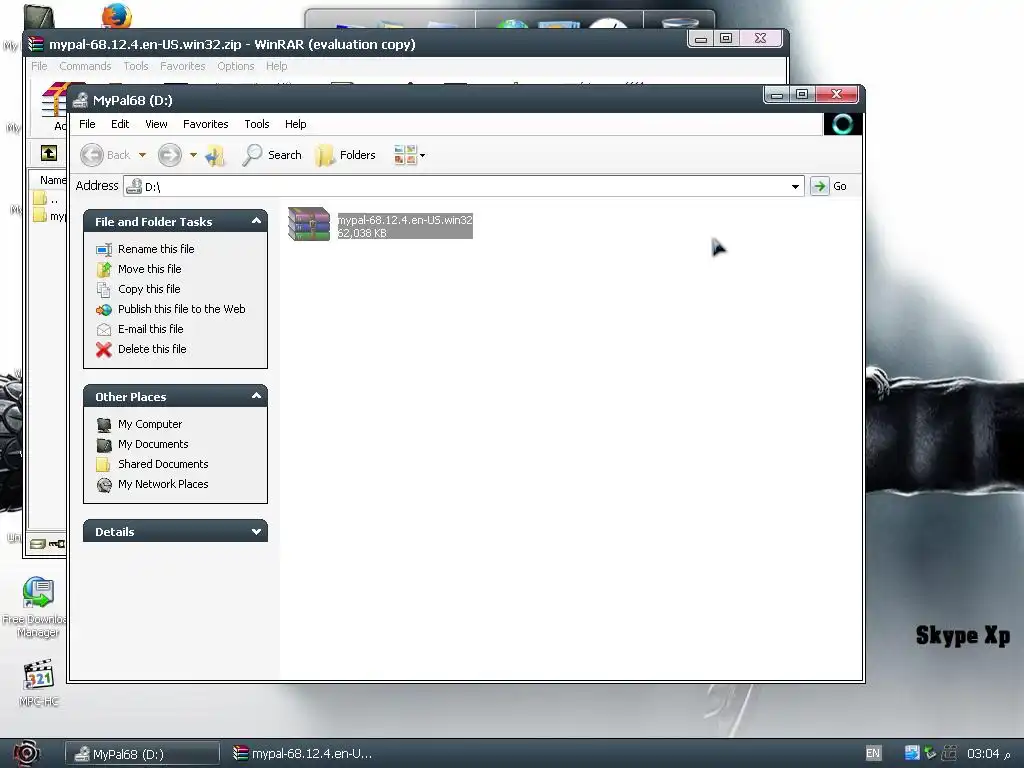Open Tools menu in MyPal68 window
The image size is (1024, 768).
[x=257, y=124]
